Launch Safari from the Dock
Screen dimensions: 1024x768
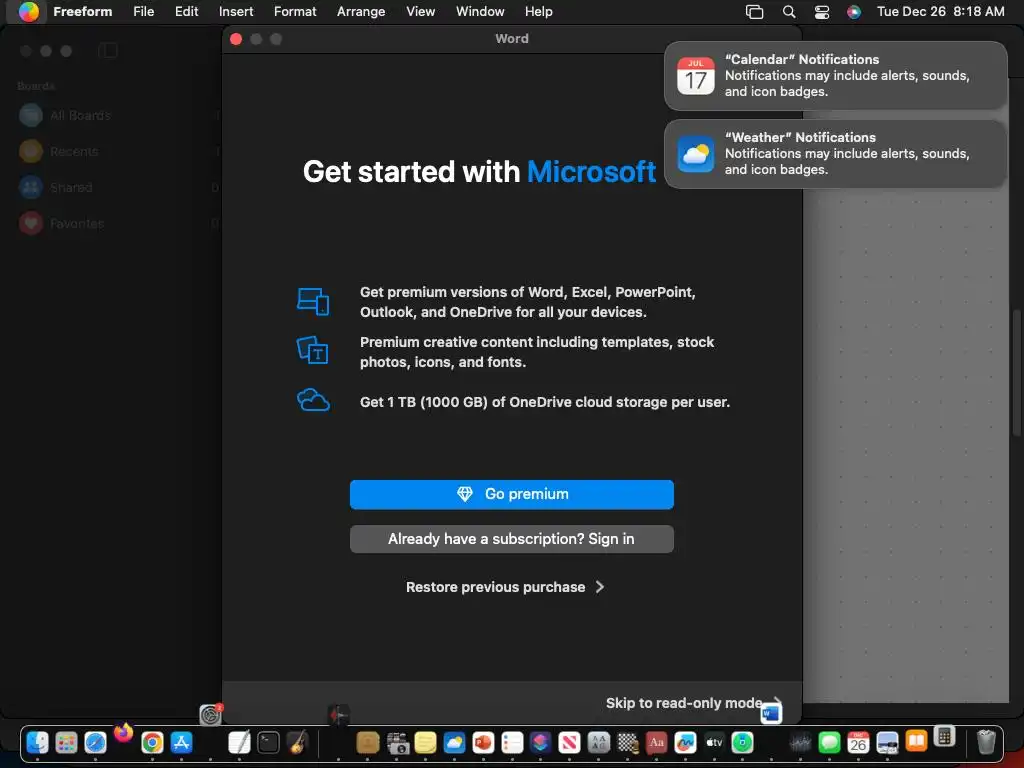coord(95,743)
